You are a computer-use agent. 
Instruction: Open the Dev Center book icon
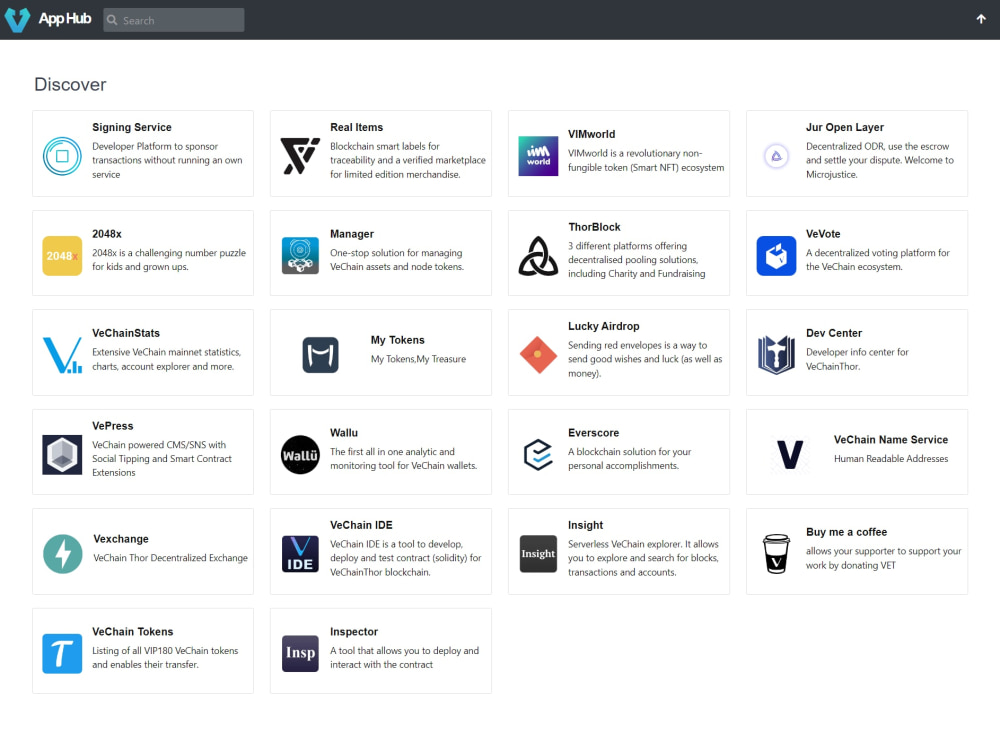776,355
